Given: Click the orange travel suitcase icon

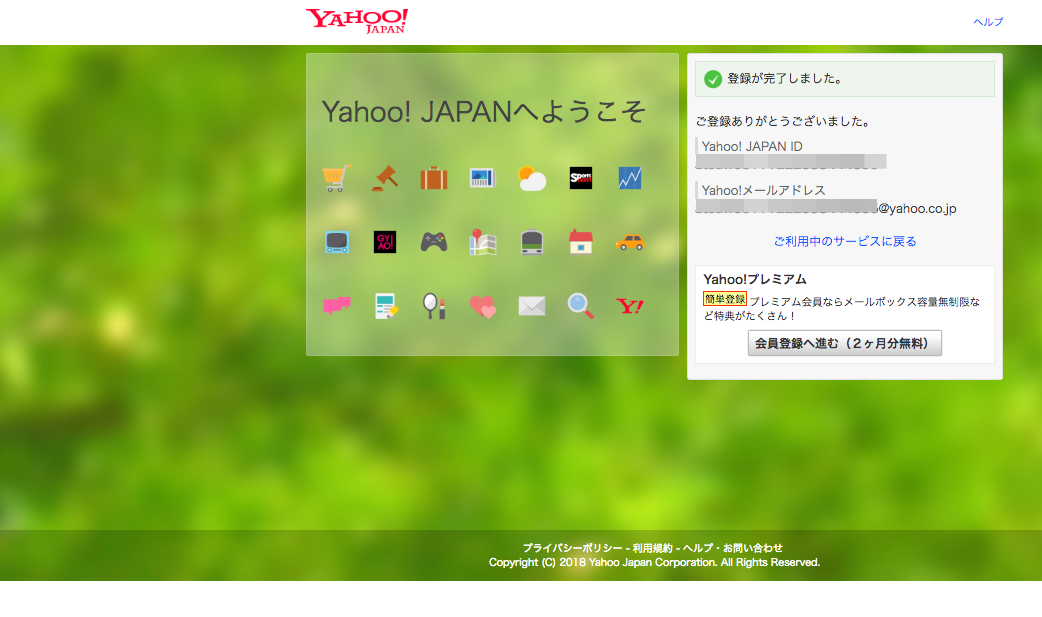Looking at the screenshot, I should [434, 178].
